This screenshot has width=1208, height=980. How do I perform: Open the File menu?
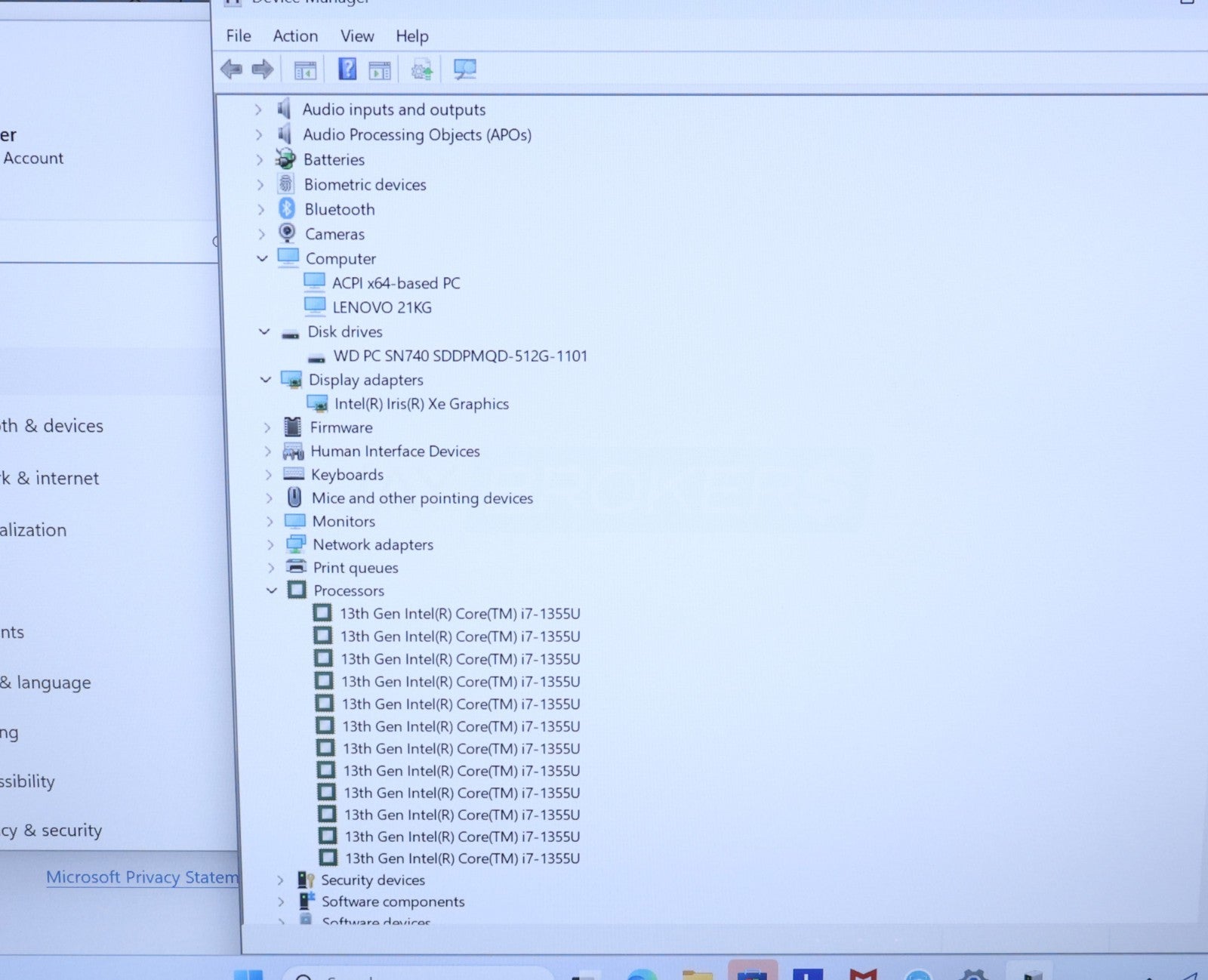point(238,36)
